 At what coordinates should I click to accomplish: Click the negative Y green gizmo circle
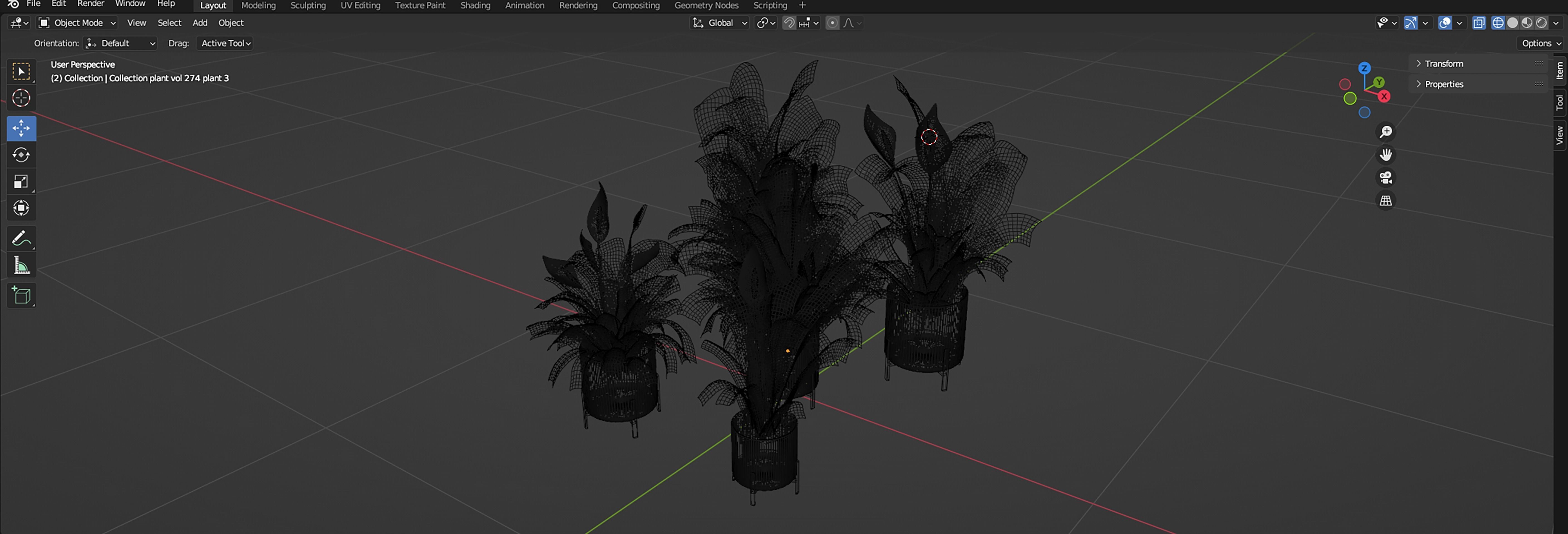[x=1350, y=98]
